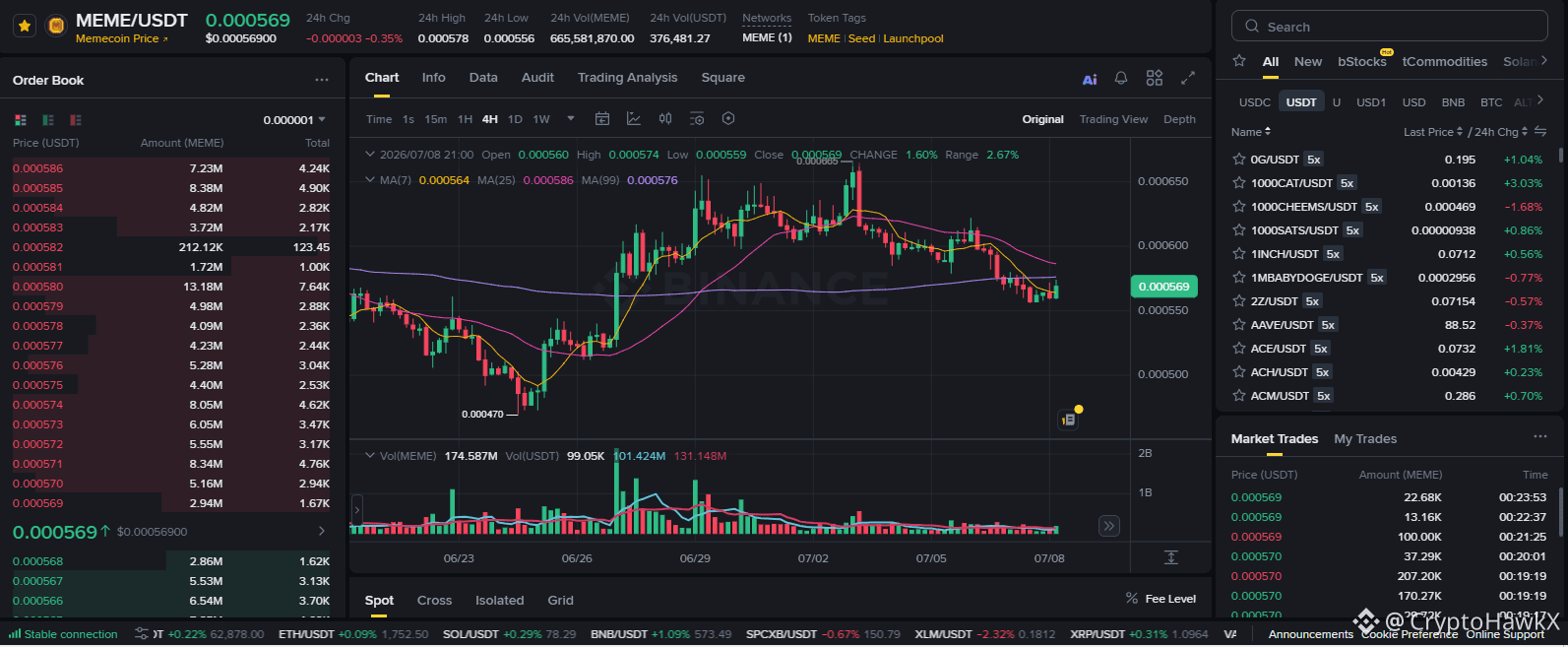Sort the market list by Last Price
This screenshot has width=1568, height=647.
point(1433,132)
